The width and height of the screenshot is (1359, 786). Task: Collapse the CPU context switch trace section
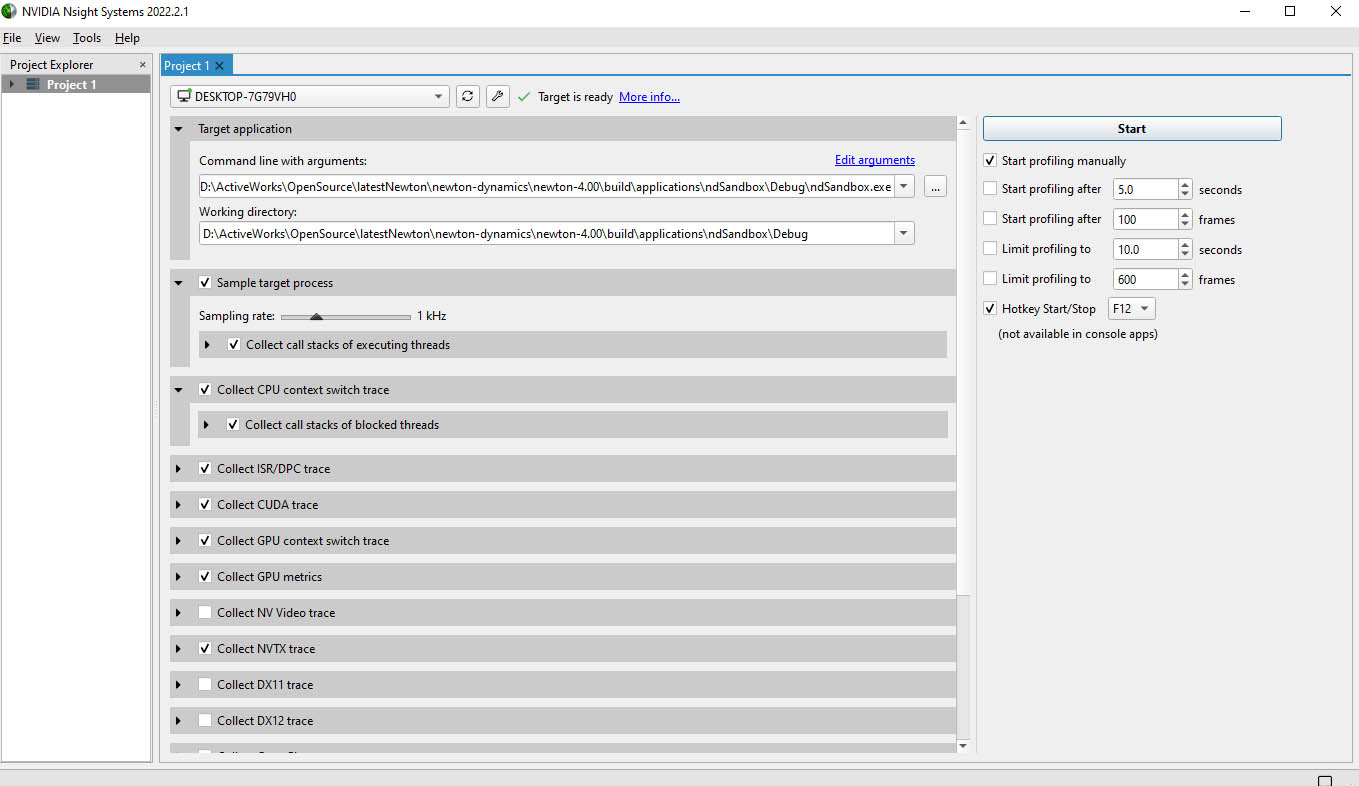pyautogui.click(x=179, y=390)
